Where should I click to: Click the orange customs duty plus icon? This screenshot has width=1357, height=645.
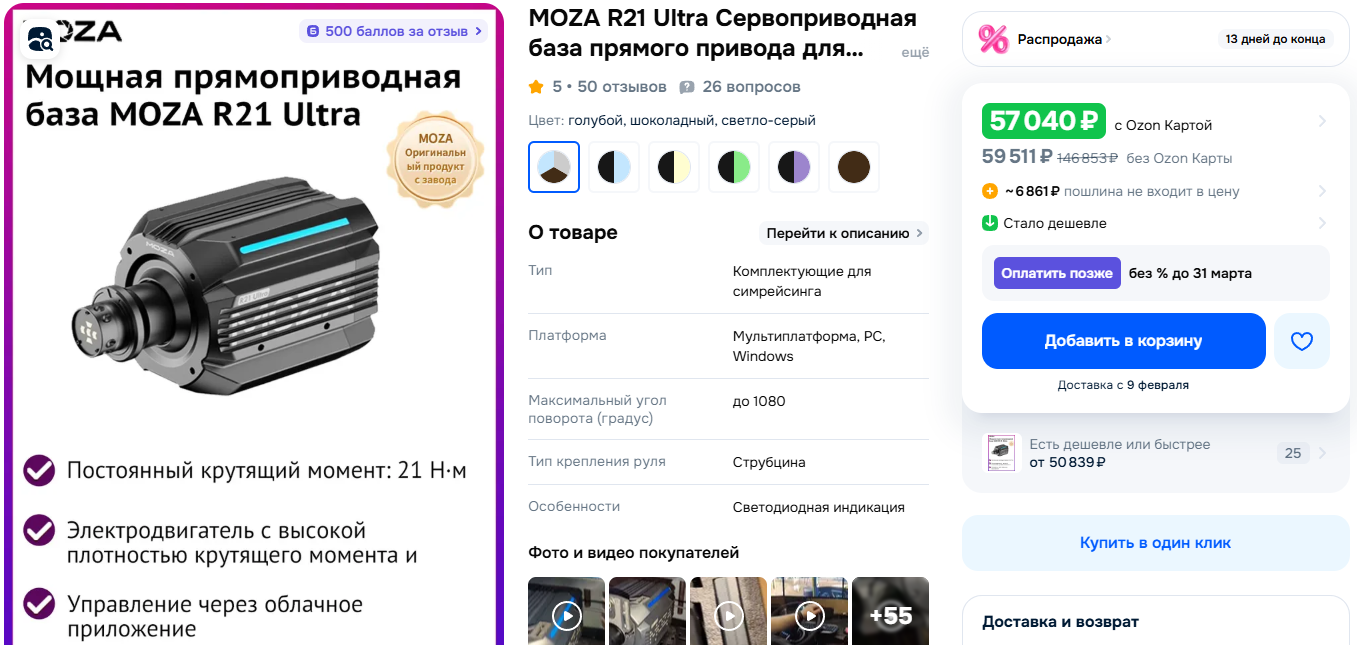[x=990, y=191]
